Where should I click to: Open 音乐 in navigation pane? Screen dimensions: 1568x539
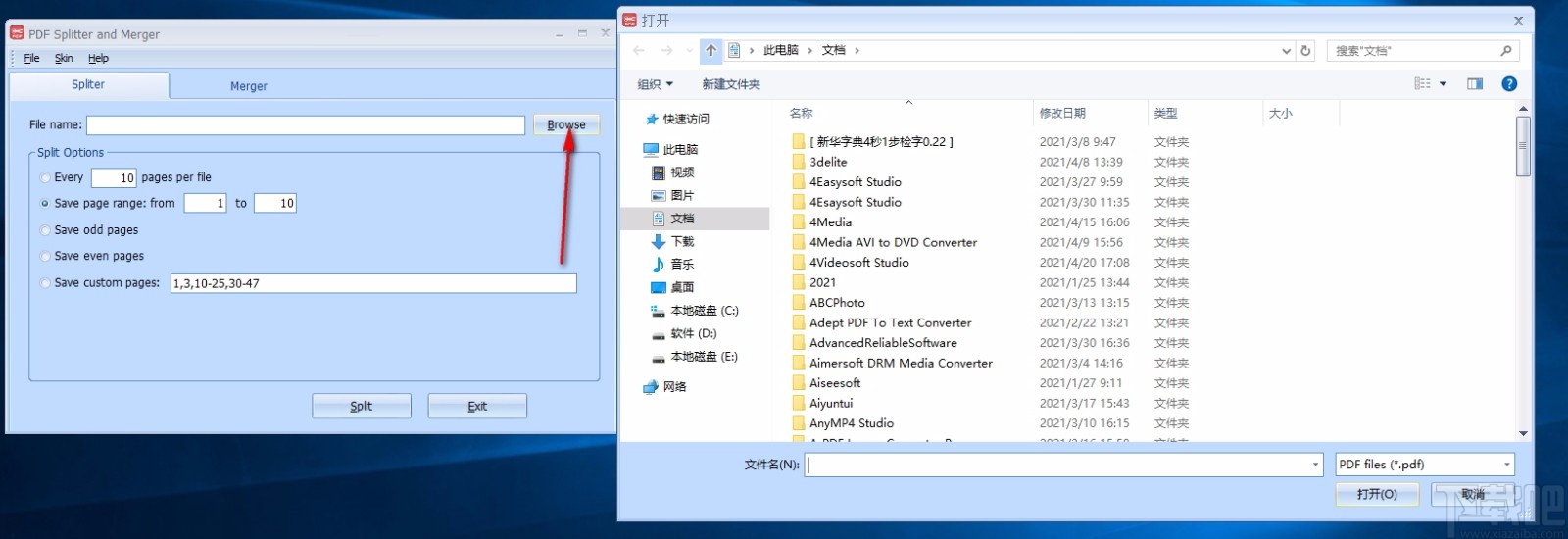(x=682, y=264)
